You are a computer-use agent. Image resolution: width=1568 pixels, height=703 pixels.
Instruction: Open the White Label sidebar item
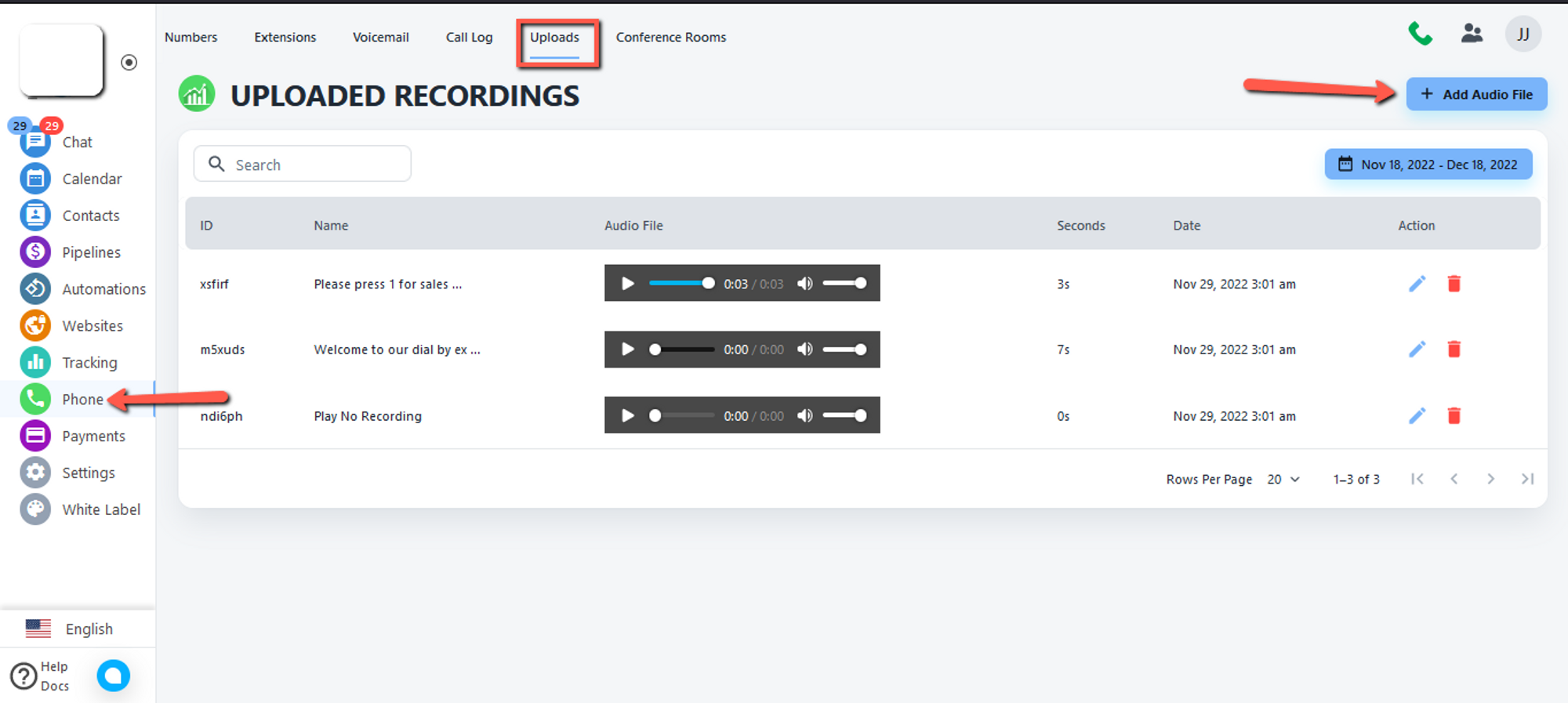[35, 509]
